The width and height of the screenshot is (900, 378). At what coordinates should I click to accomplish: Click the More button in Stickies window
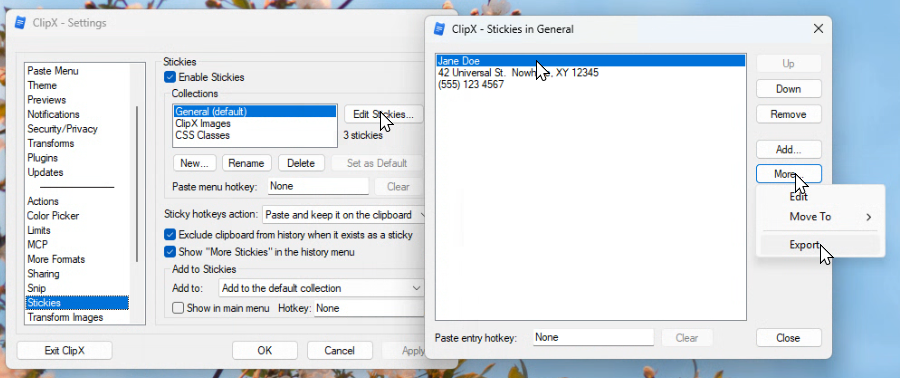pos(789,174)
